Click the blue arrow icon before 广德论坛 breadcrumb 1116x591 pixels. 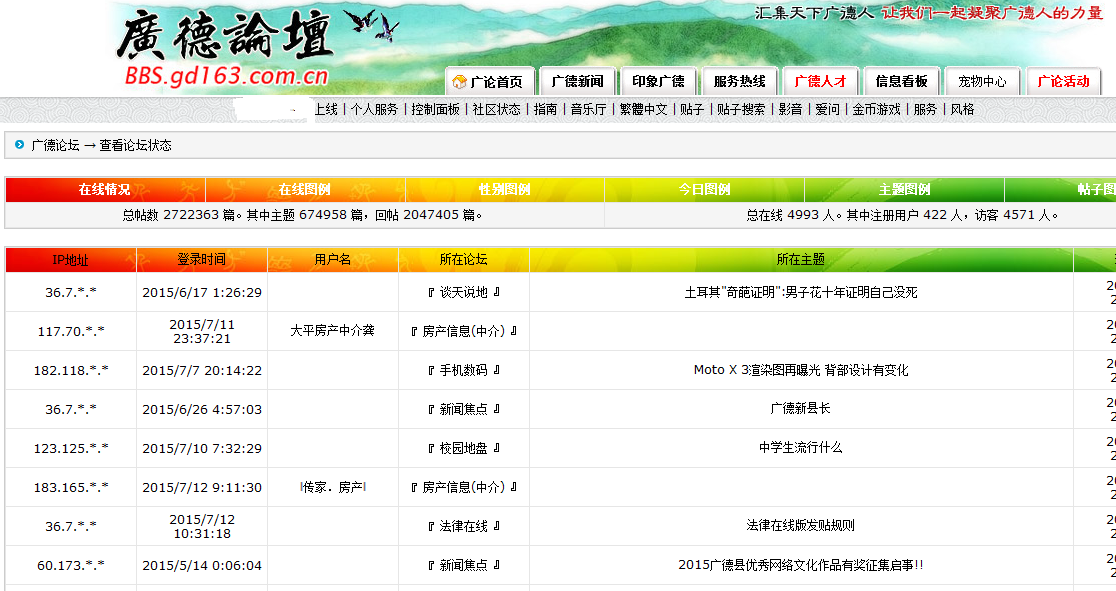(19, 145)
